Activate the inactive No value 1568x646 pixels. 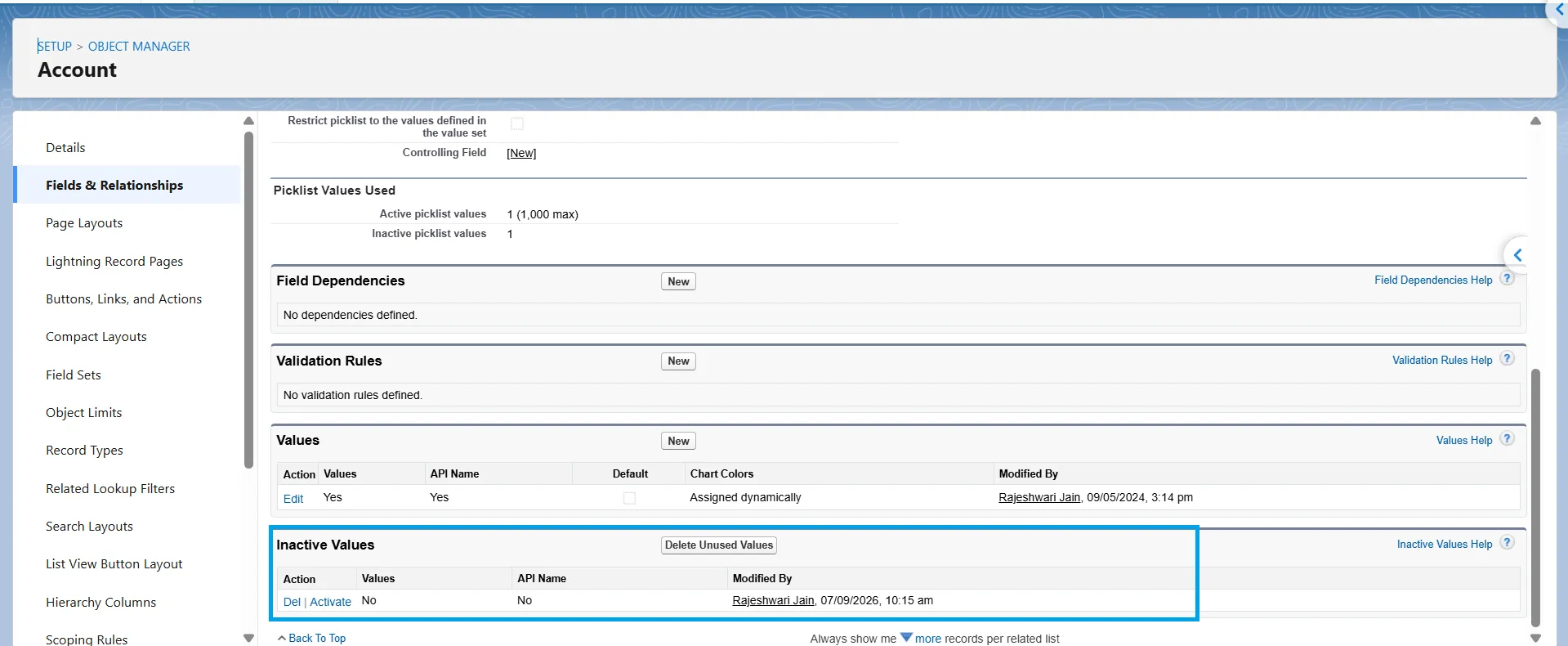[330, 602]
